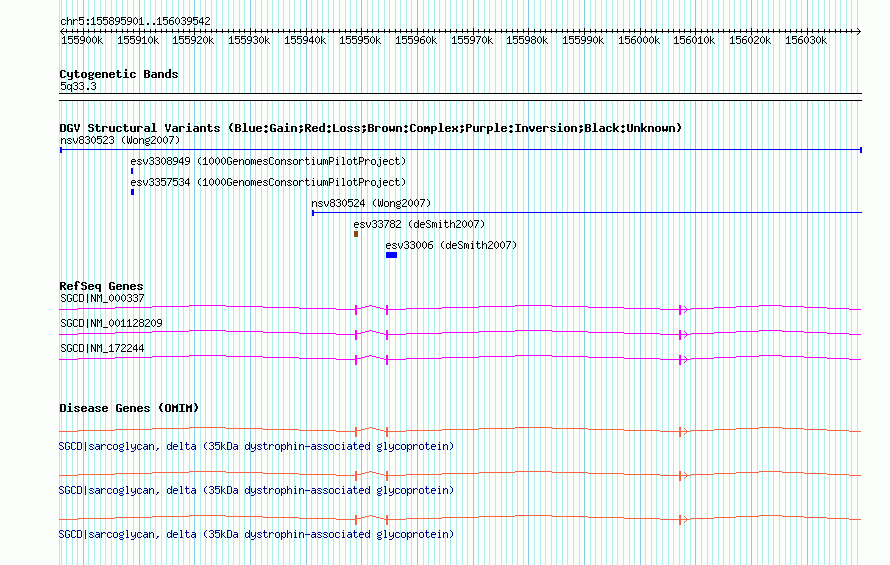Open the first SGCD sarcoglycan delta OMIM link
The image size is (890, 565).
pos(256,446)
